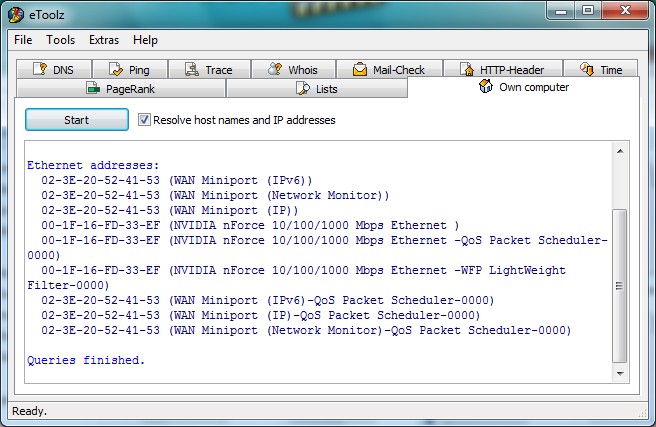Click the 'WAN Miniport (Network Monitor))' line
The width and height of the screenshot is (656, 427).
[x=215, y=195]
